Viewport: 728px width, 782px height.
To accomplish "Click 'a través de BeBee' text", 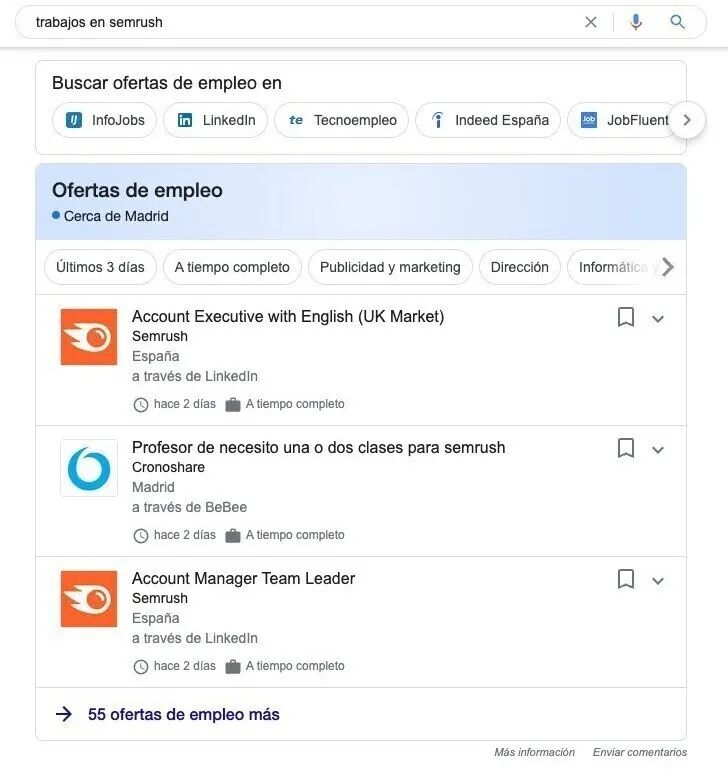I will point(189,507).
